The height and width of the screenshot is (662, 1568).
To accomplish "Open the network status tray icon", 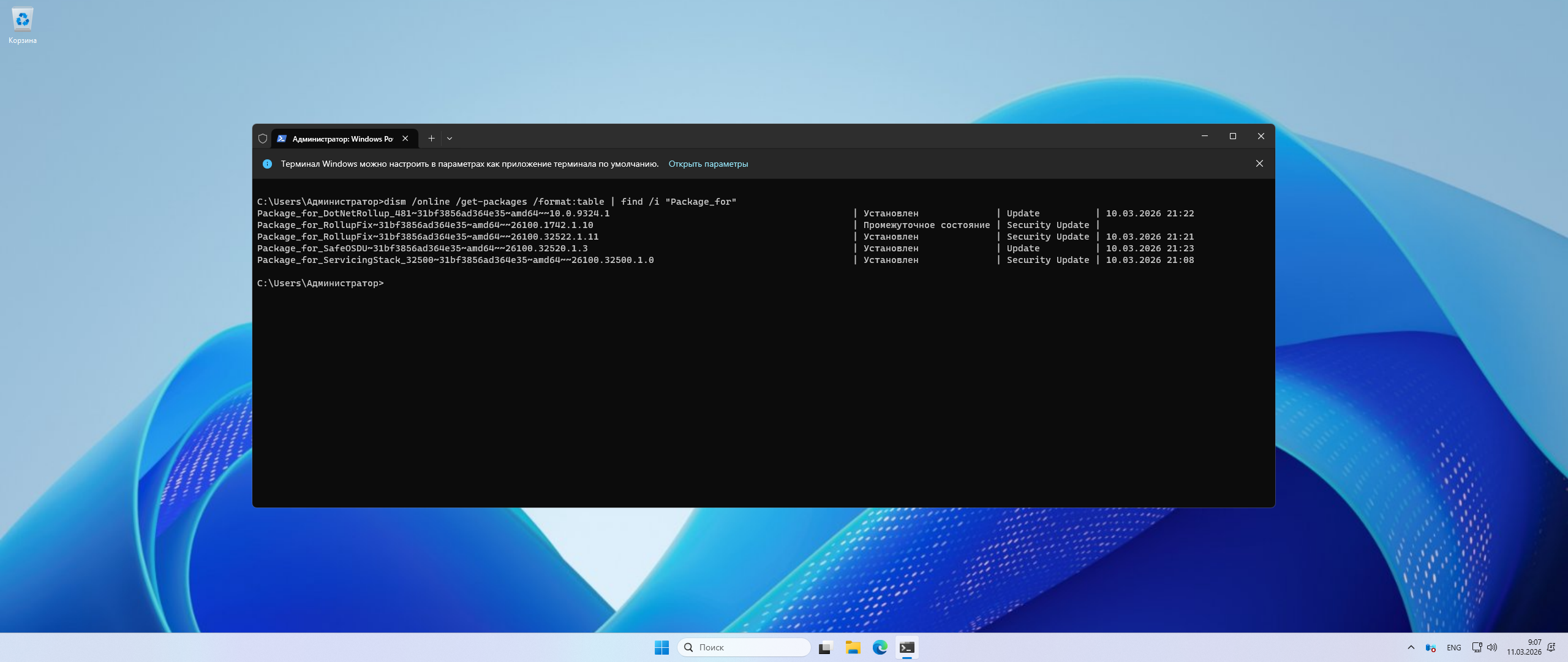I will 1477,647.
